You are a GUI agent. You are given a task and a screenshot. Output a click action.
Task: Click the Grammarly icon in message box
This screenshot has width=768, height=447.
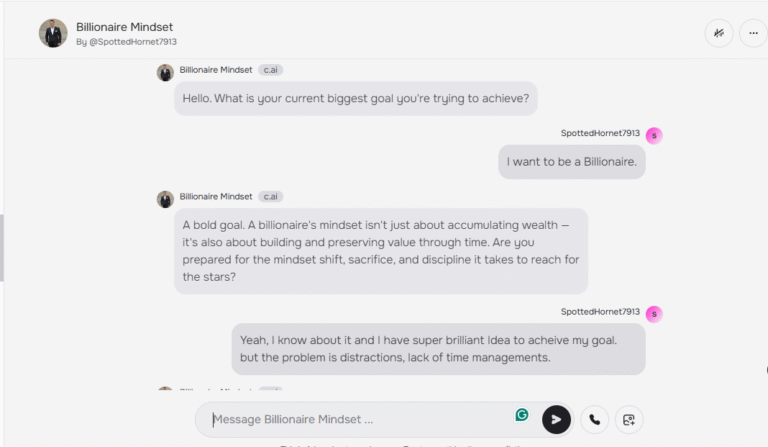[x=522, y=415]
